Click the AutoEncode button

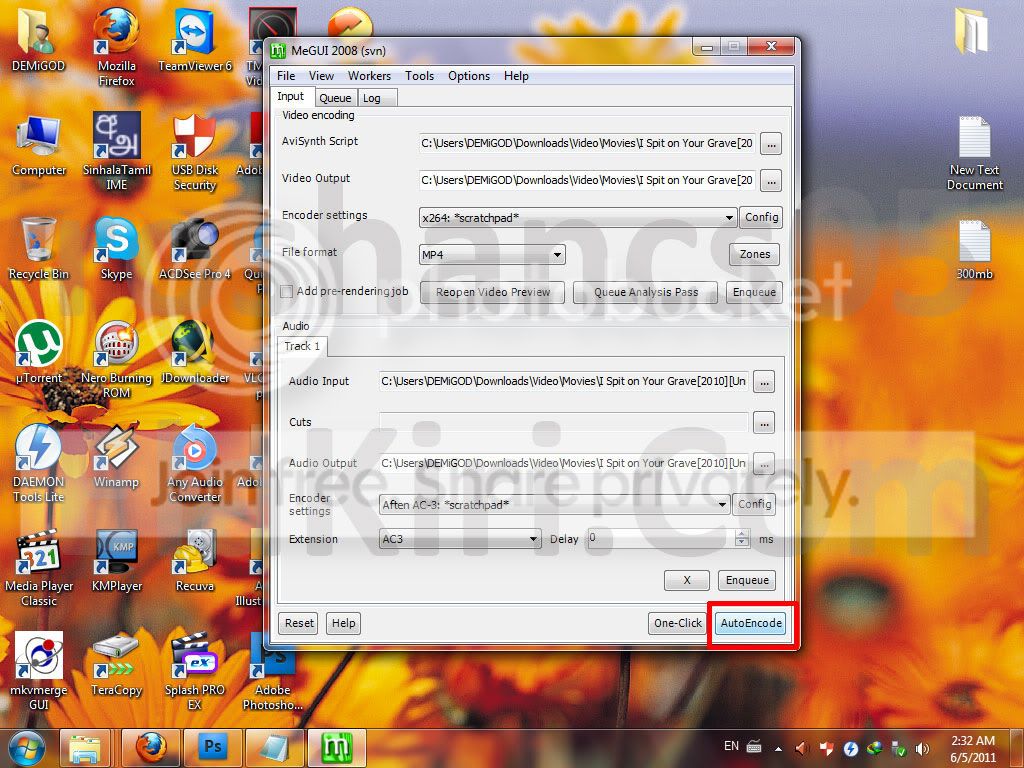point(751,623)
